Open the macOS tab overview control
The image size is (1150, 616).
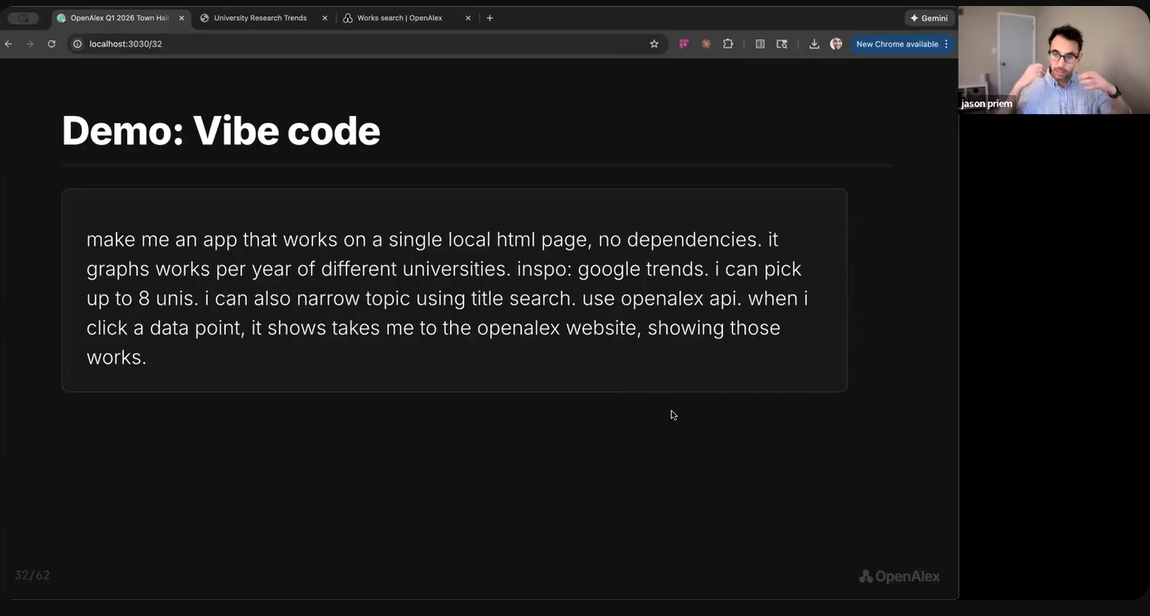(x=23, y=17)
